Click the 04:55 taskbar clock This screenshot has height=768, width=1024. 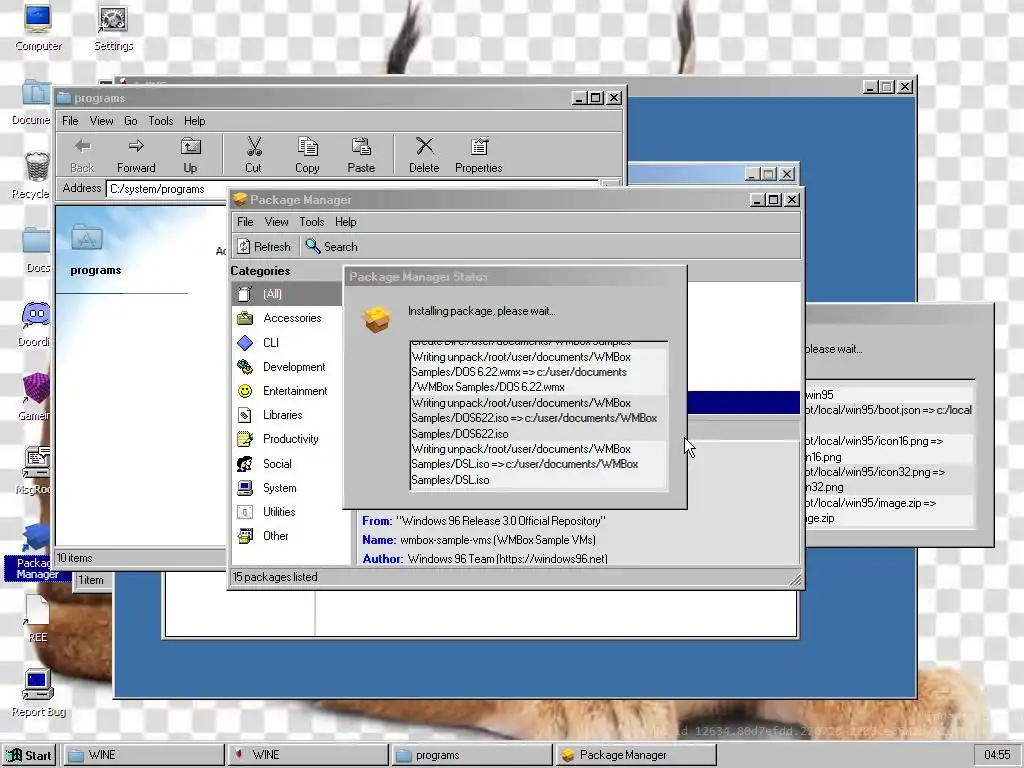coord(997,755)
